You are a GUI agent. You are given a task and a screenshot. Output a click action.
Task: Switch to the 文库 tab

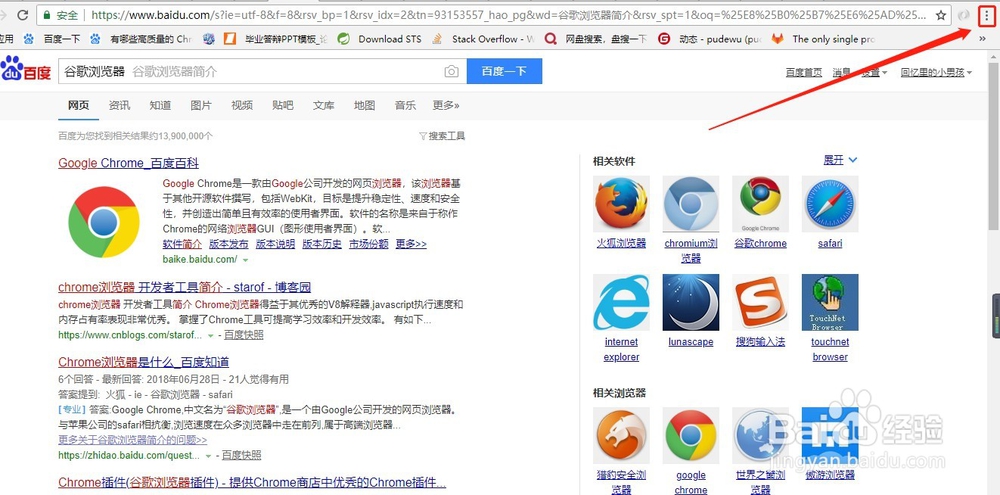[x=323, y=105]
